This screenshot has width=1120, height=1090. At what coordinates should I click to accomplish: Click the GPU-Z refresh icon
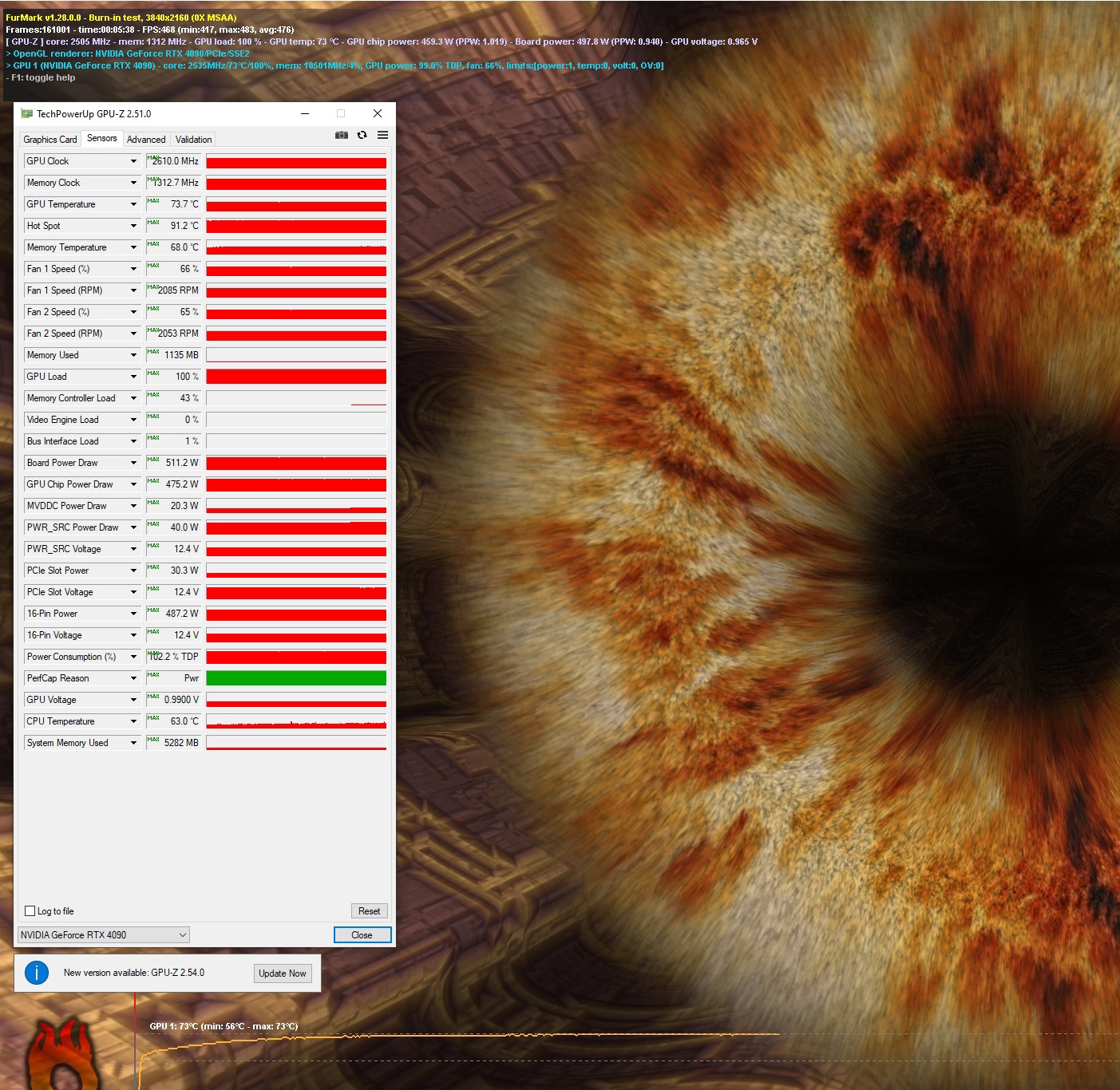tap(362, 136)
